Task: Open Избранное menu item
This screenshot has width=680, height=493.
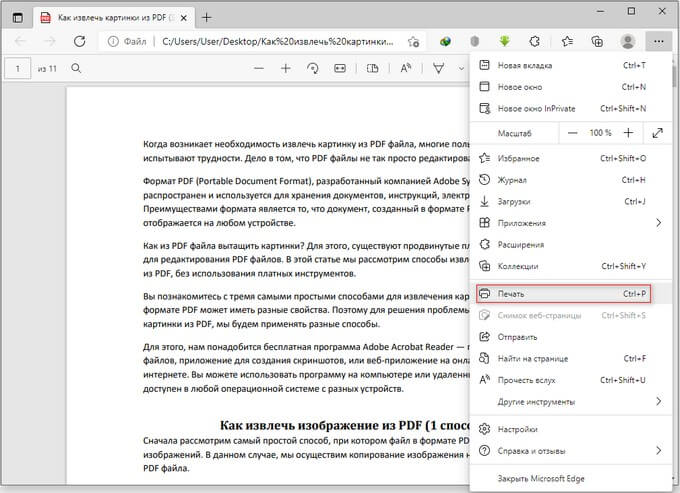Action: click(571, 158)
